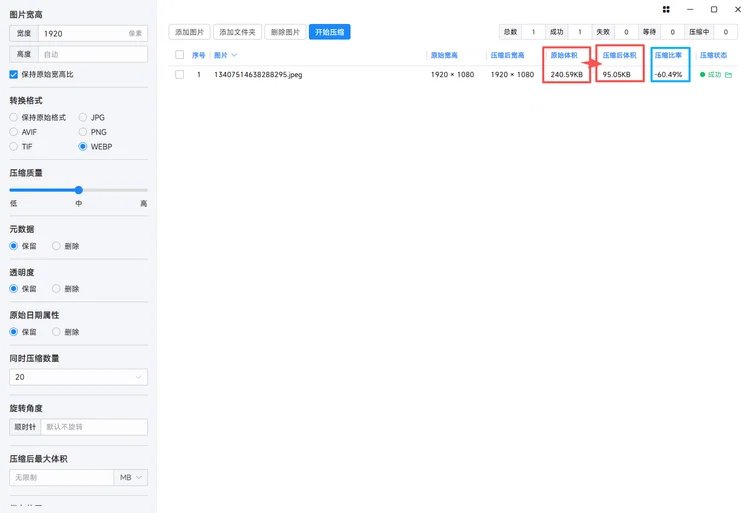Click the 开始压缩 button
The image size is (750, 513).
[329, 32]
